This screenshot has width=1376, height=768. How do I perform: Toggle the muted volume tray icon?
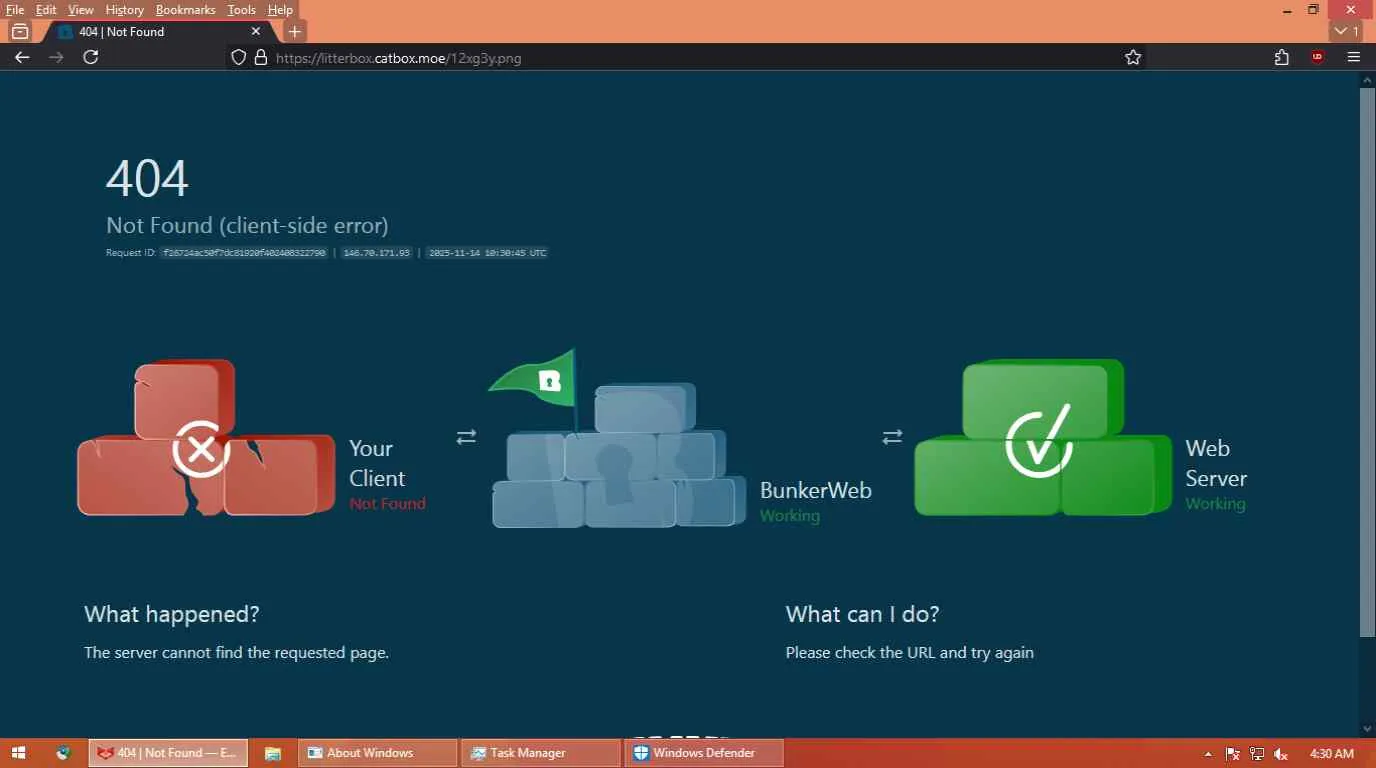pyautogui.click(x=1281, y=754)
